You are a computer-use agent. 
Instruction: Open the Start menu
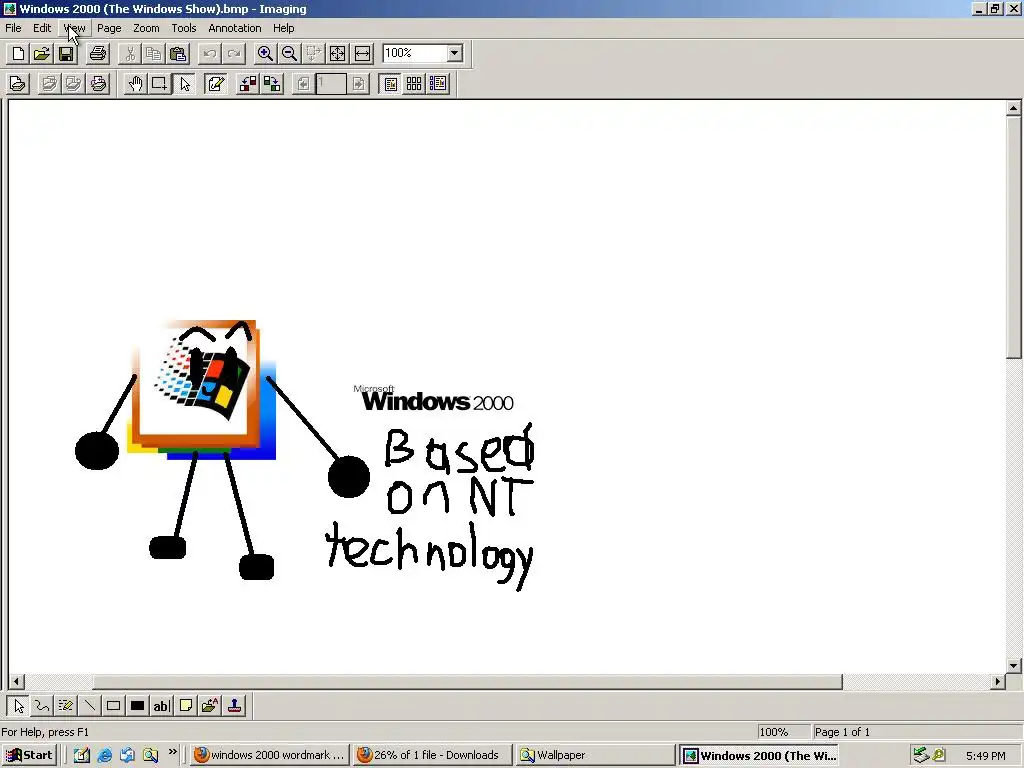(x=29, y=755)
